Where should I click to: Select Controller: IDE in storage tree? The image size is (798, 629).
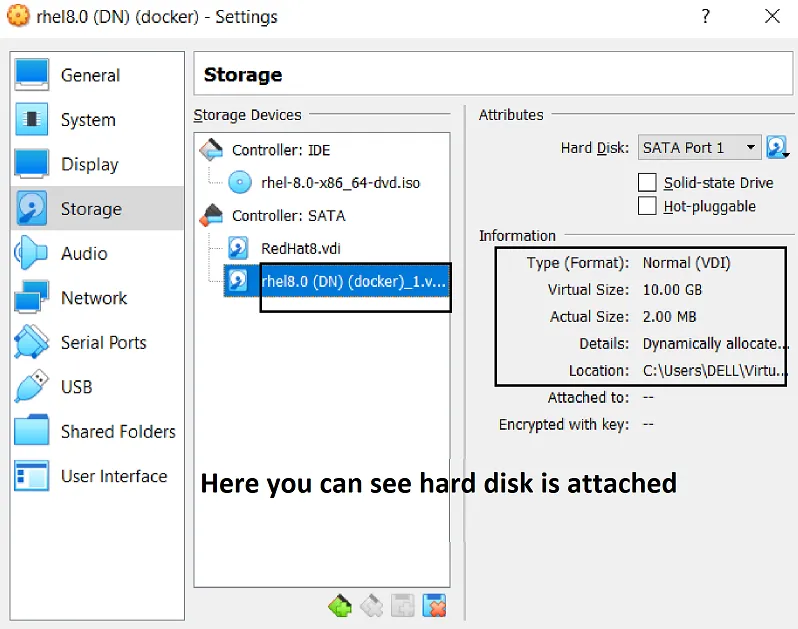click(x=281, y=150)
